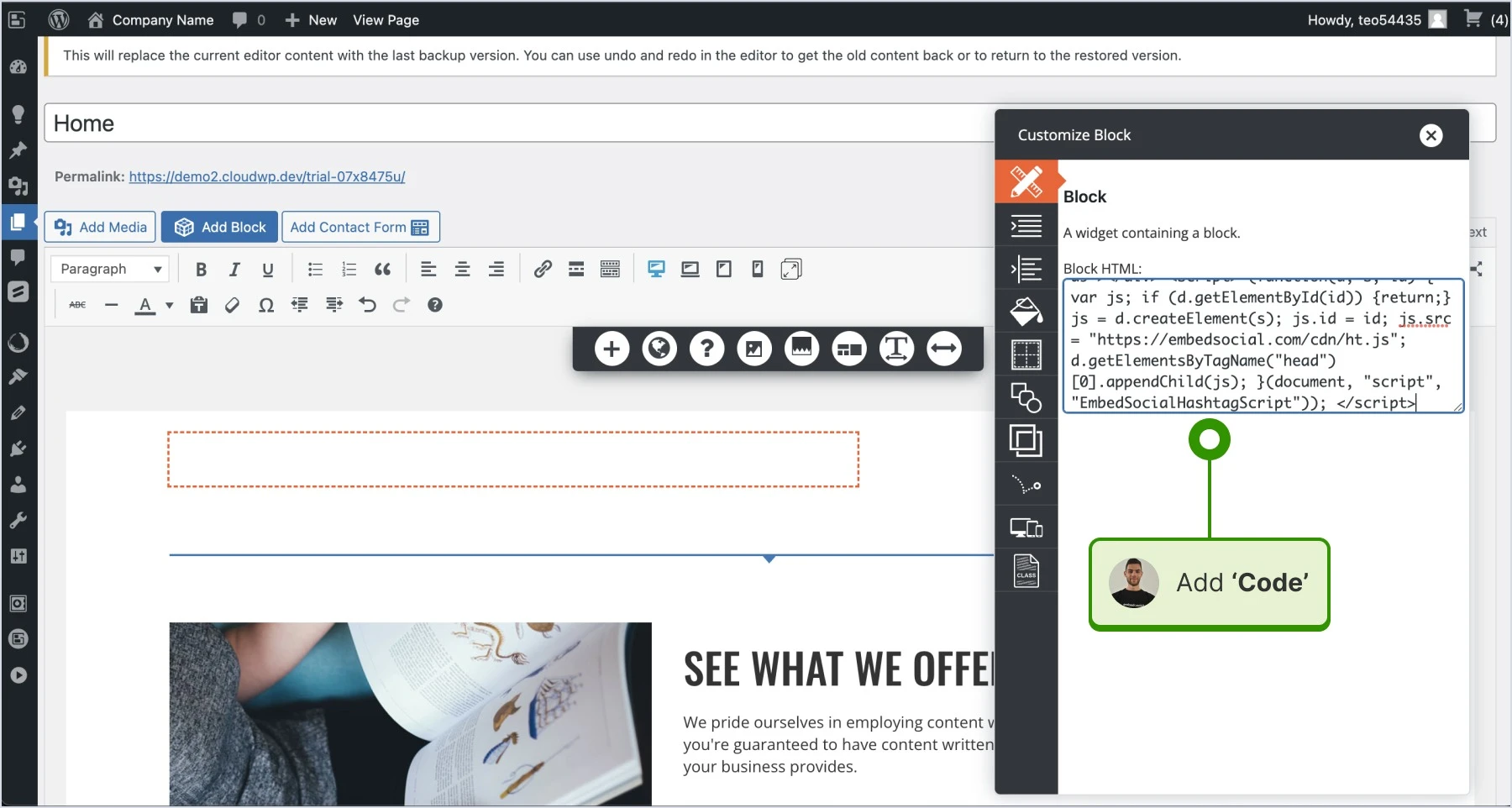Toggle the admin sidebar menu icon
This screenshot has height=808, width=1512.
coord(17,19)
